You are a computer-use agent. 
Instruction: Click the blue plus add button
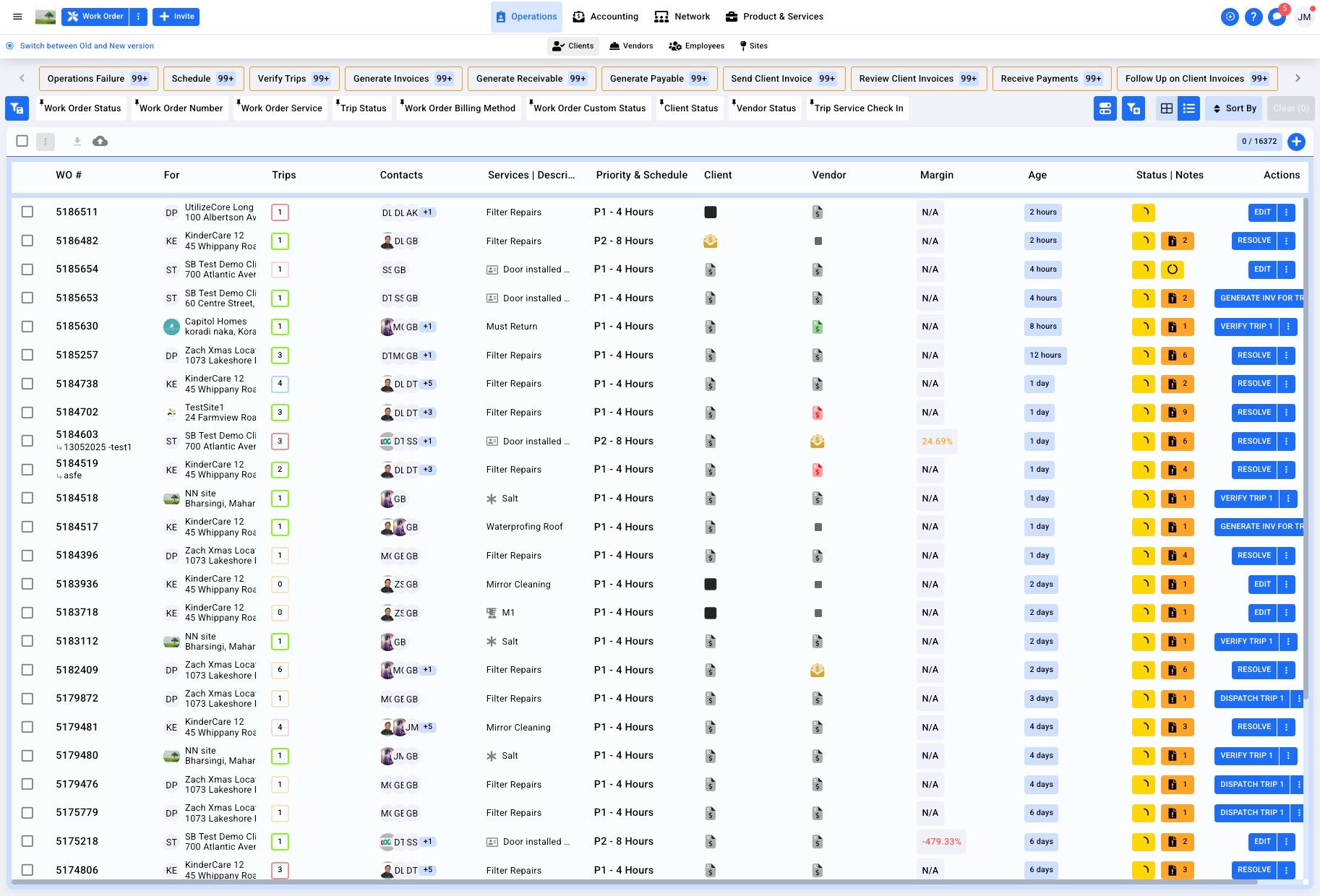click(1297, 142)
